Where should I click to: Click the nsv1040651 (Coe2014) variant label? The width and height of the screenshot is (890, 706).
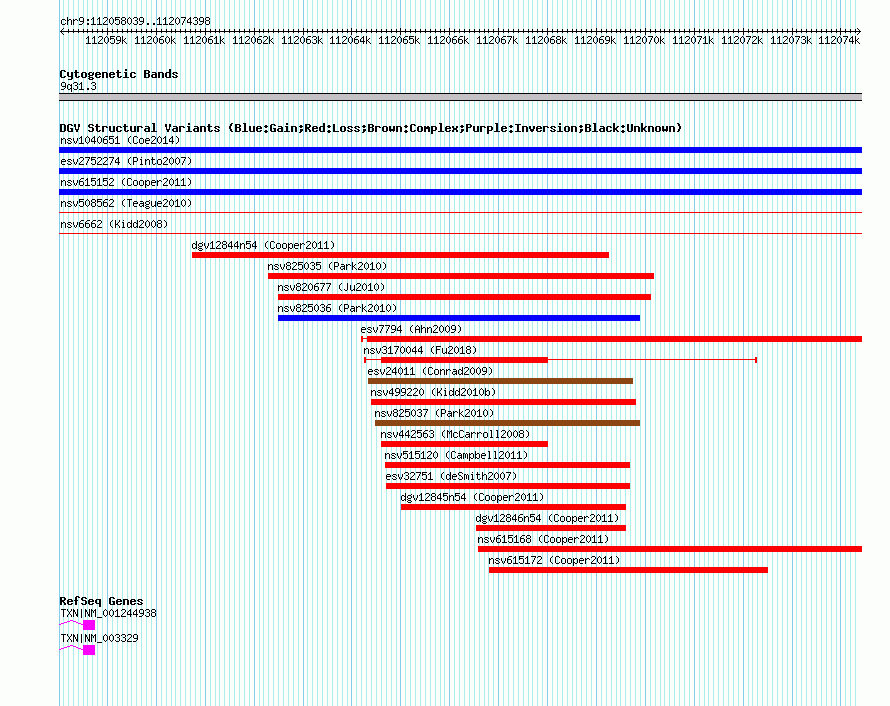120,140
